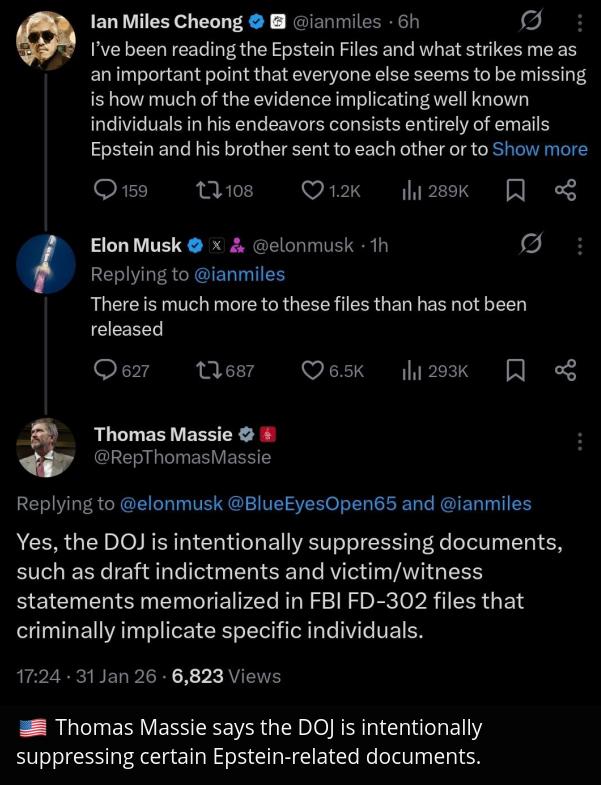Open Thomas Massie's profile picture
Image resolution: width=601 pixels, height=785 pixels.
pyautogui.click(x=46, y=448)
